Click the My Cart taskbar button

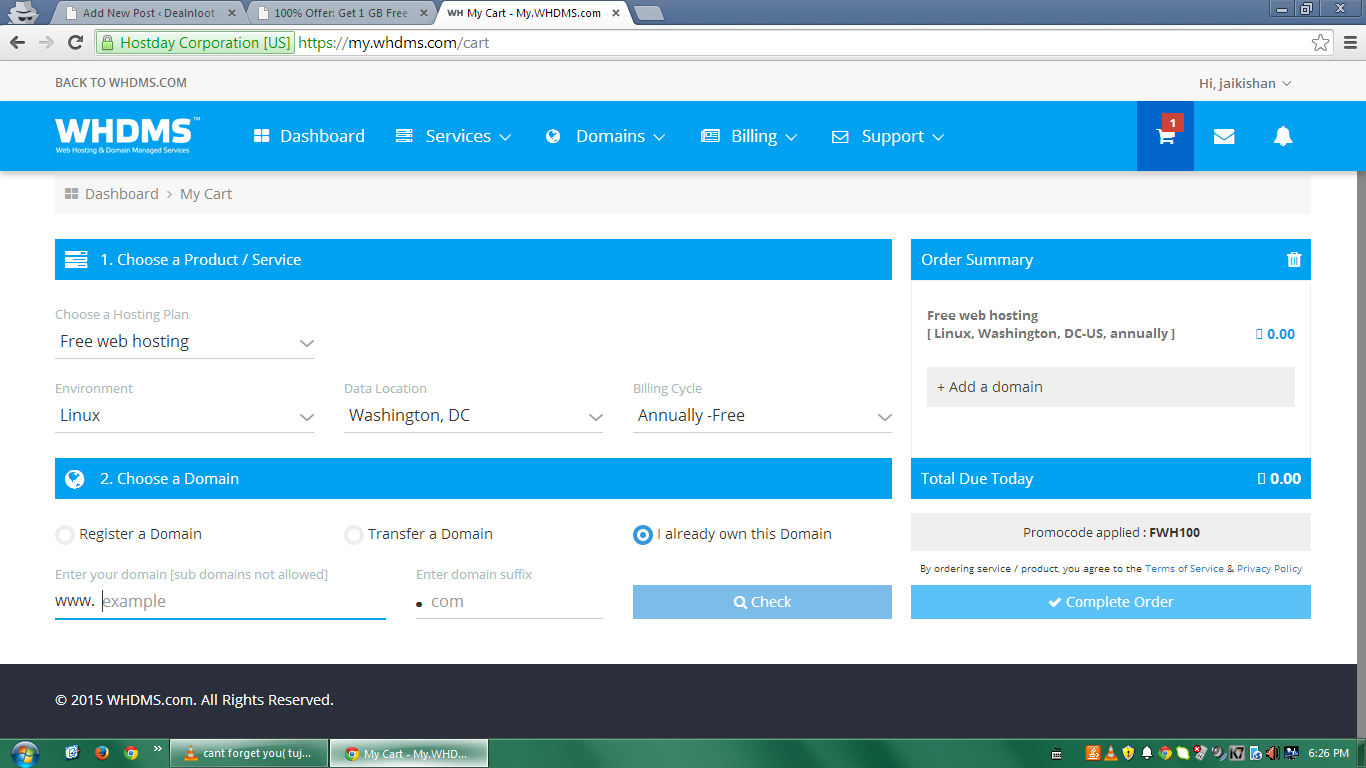[x=410, y=753]
